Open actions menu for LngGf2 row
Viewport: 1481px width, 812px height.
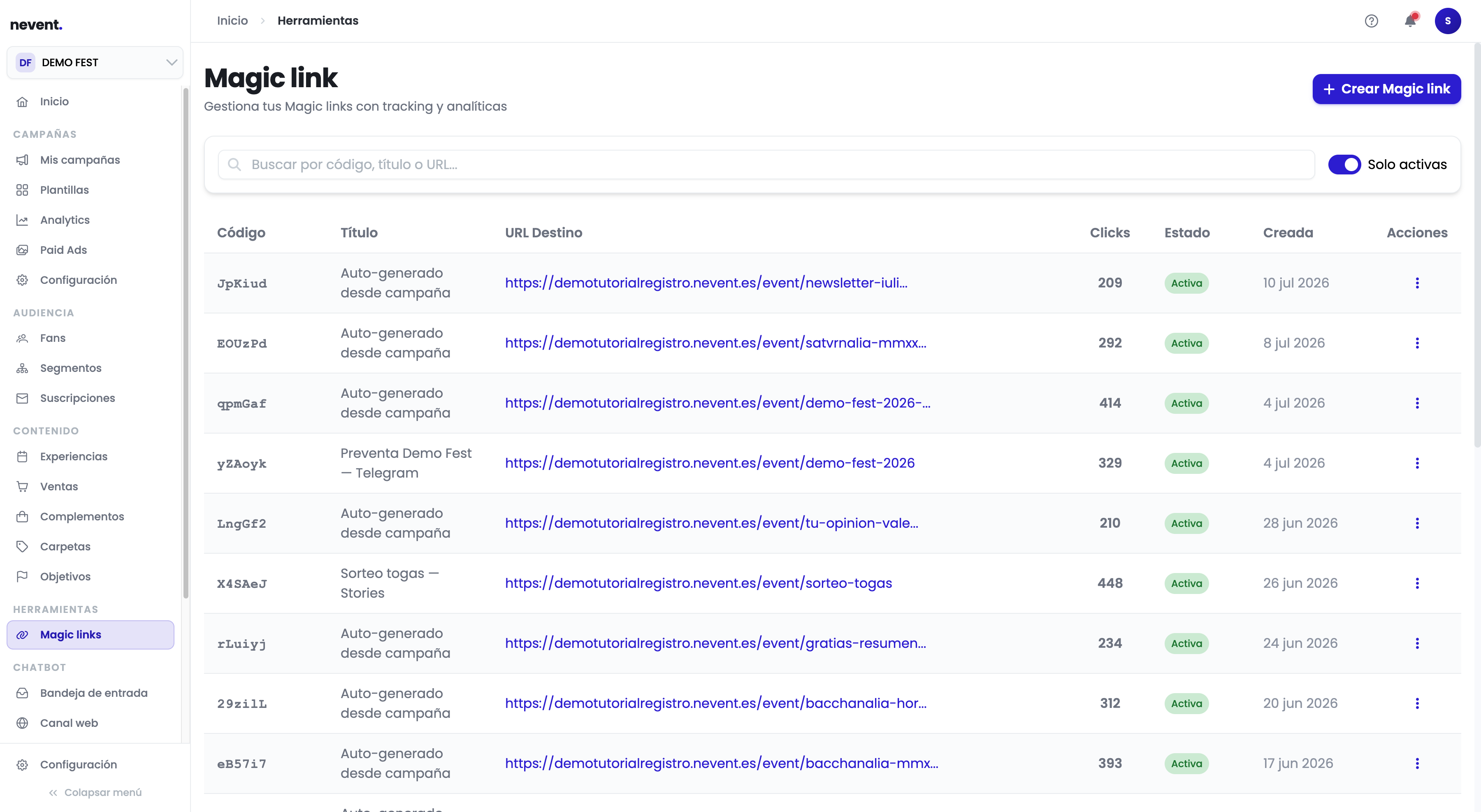pos(1417,524)
